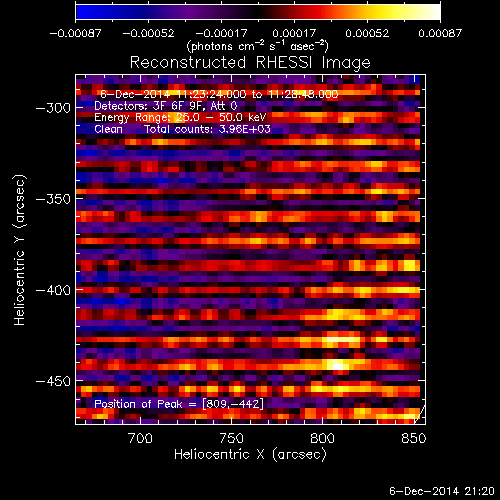Click the -450 Y-axis tick label
Viewport: 500px width, 500px height.
click(53, 381)
